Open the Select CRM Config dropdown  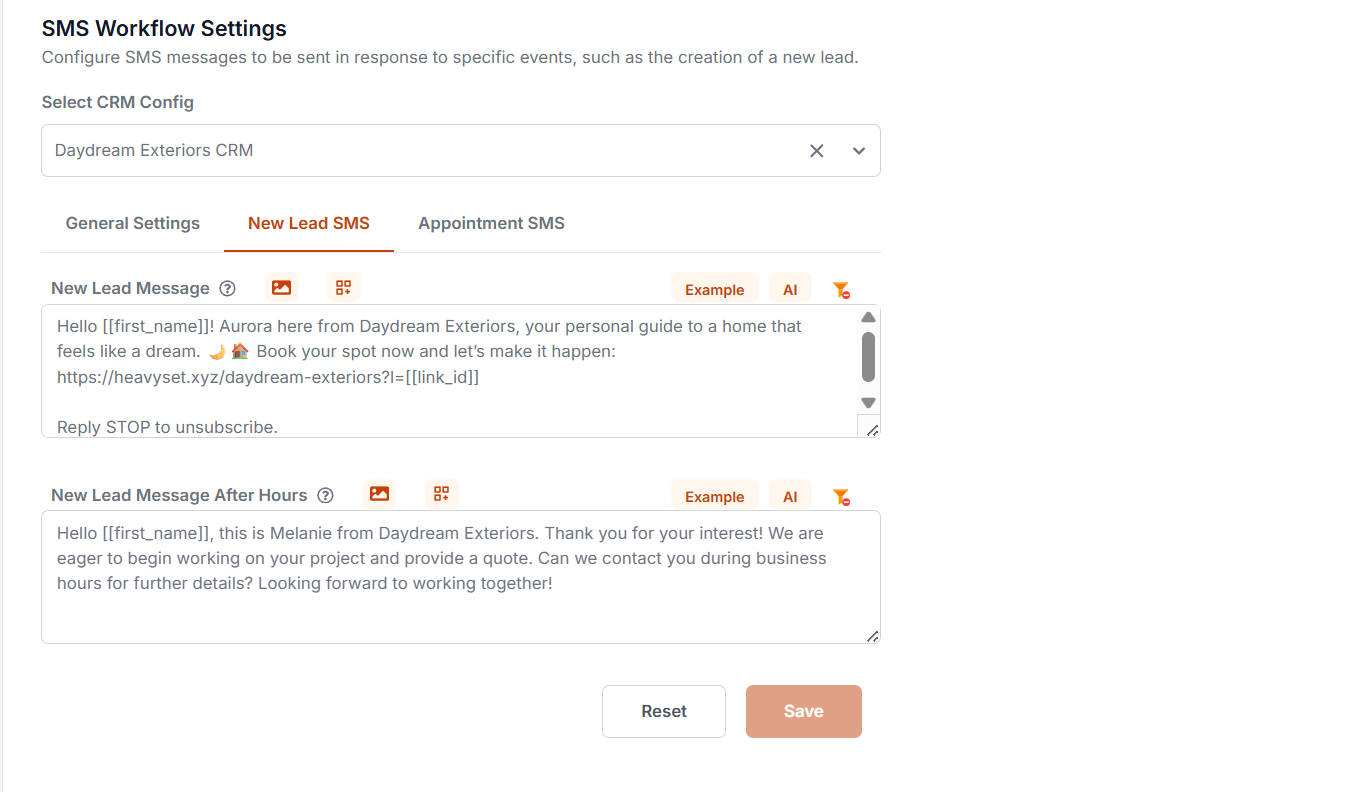pos(858,150)
